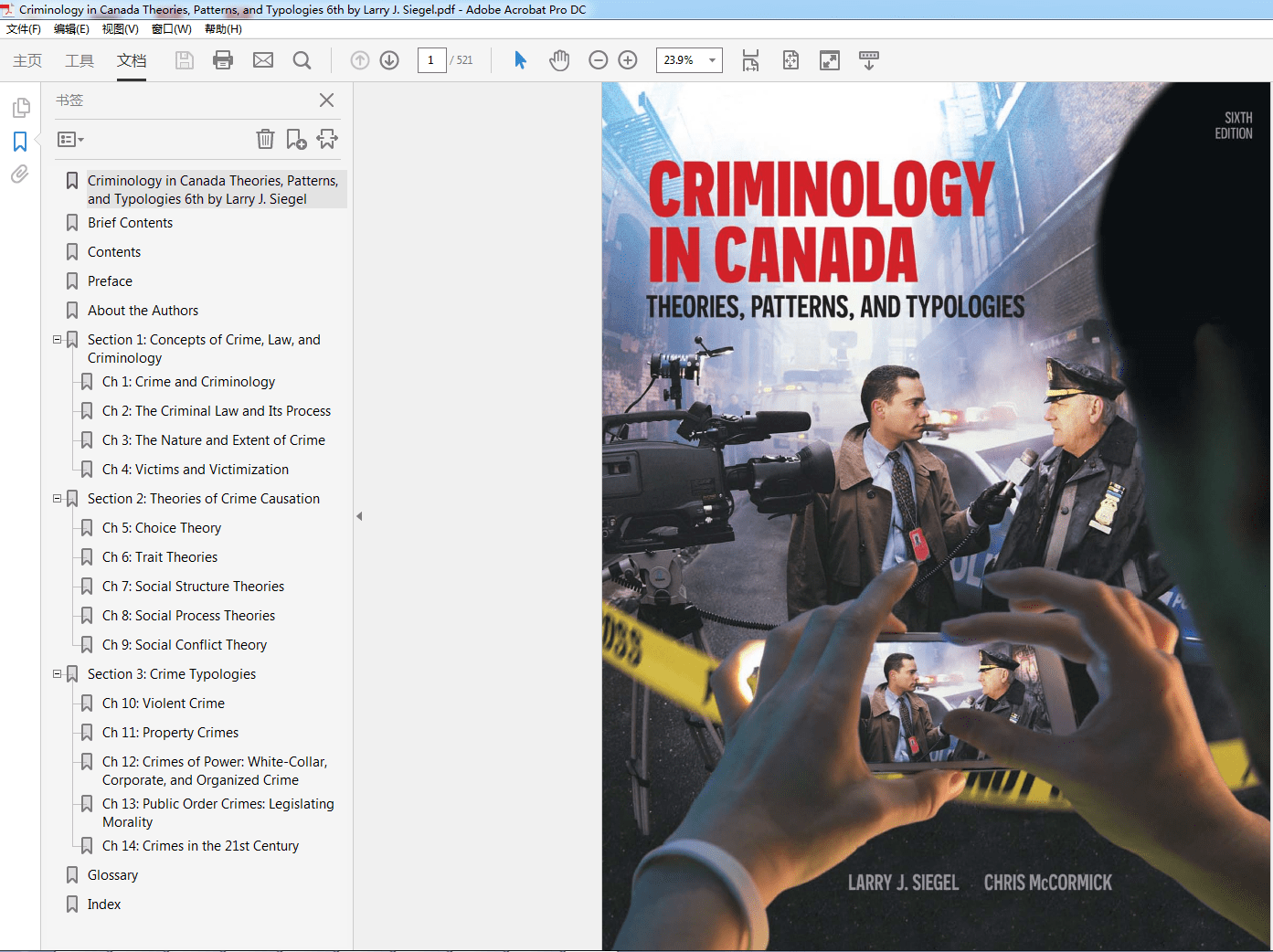Zoom in using the plus icon
Viewport: 1273px width, 952px height.
pyautogui.click(x=628, y=59)
